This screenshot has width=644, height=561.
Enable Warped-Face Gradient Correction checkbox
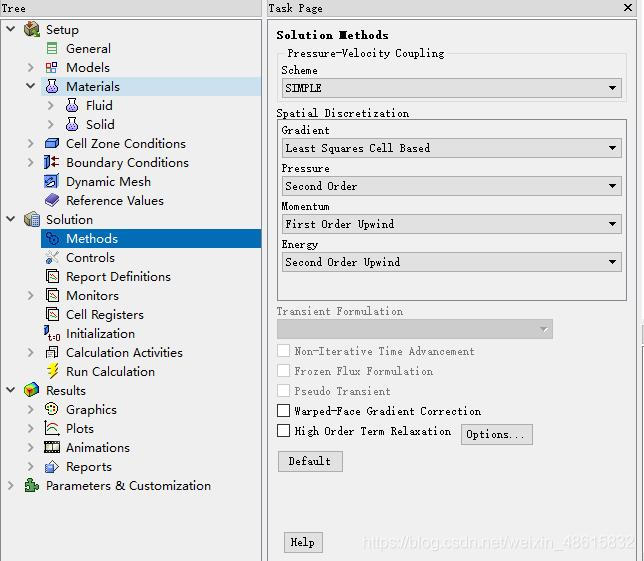point(284,411)
